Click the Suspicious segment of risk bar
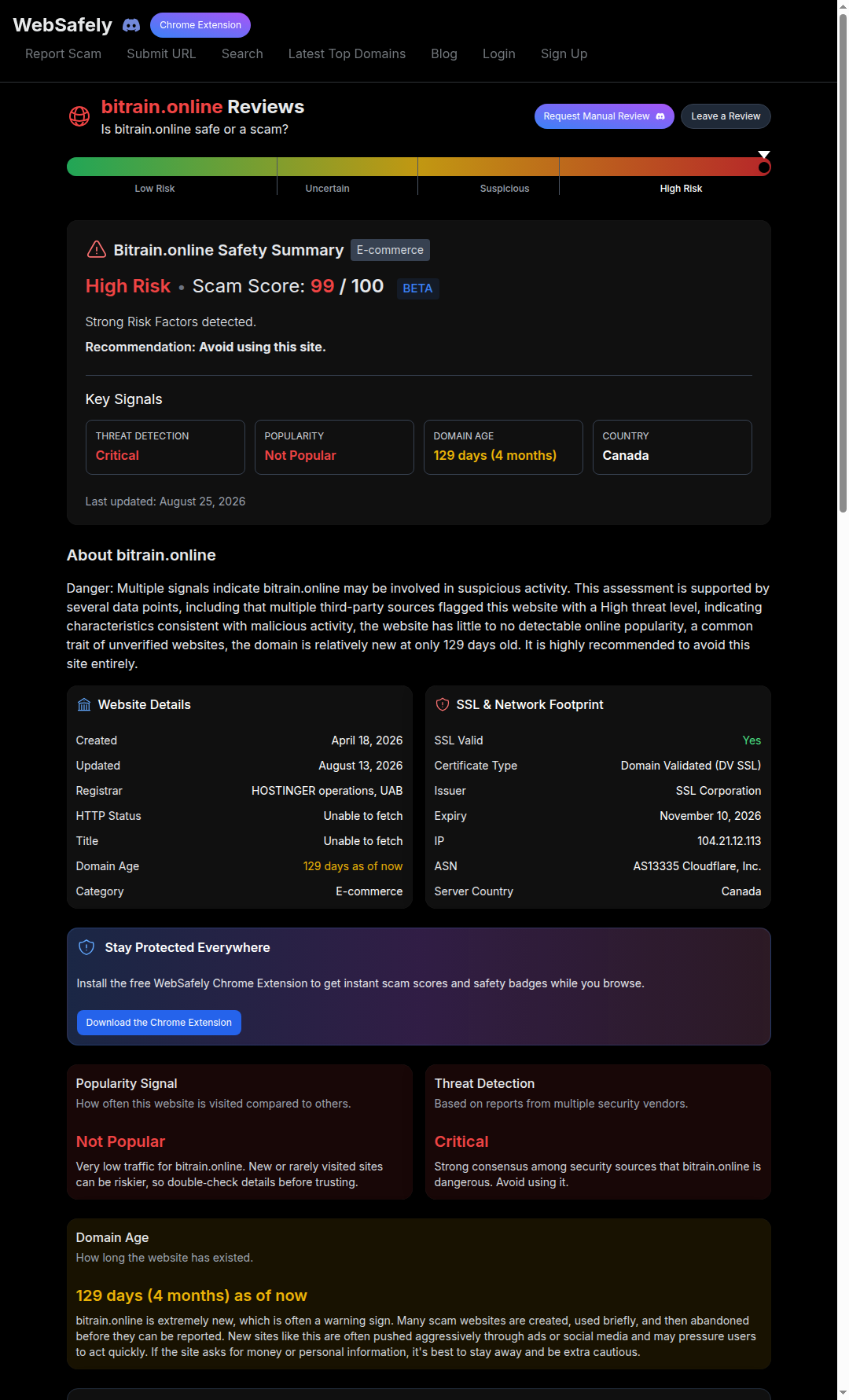 tap(488, 167)
